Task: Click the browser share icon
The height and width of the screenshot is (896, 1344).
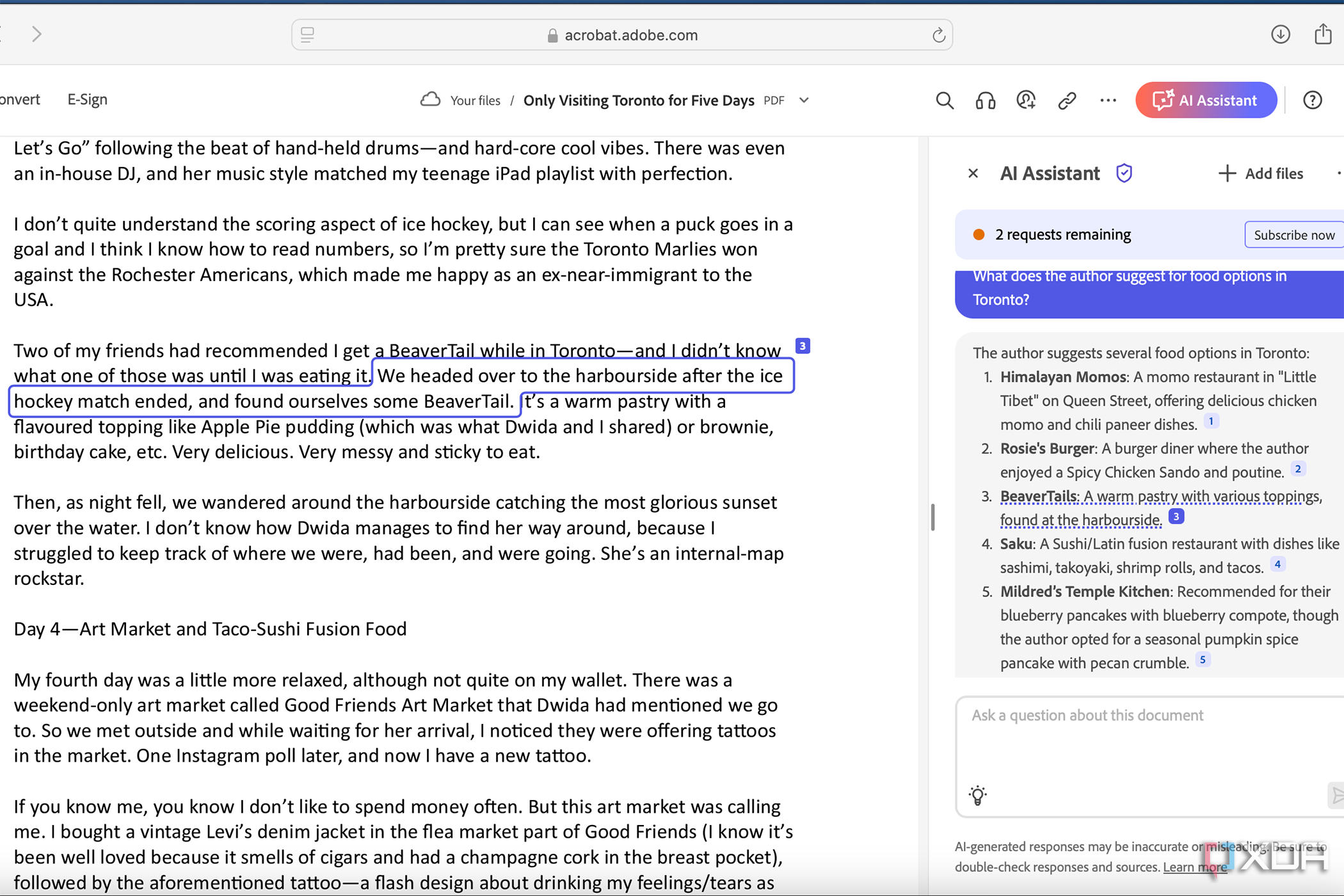Action: point(1323,34)
